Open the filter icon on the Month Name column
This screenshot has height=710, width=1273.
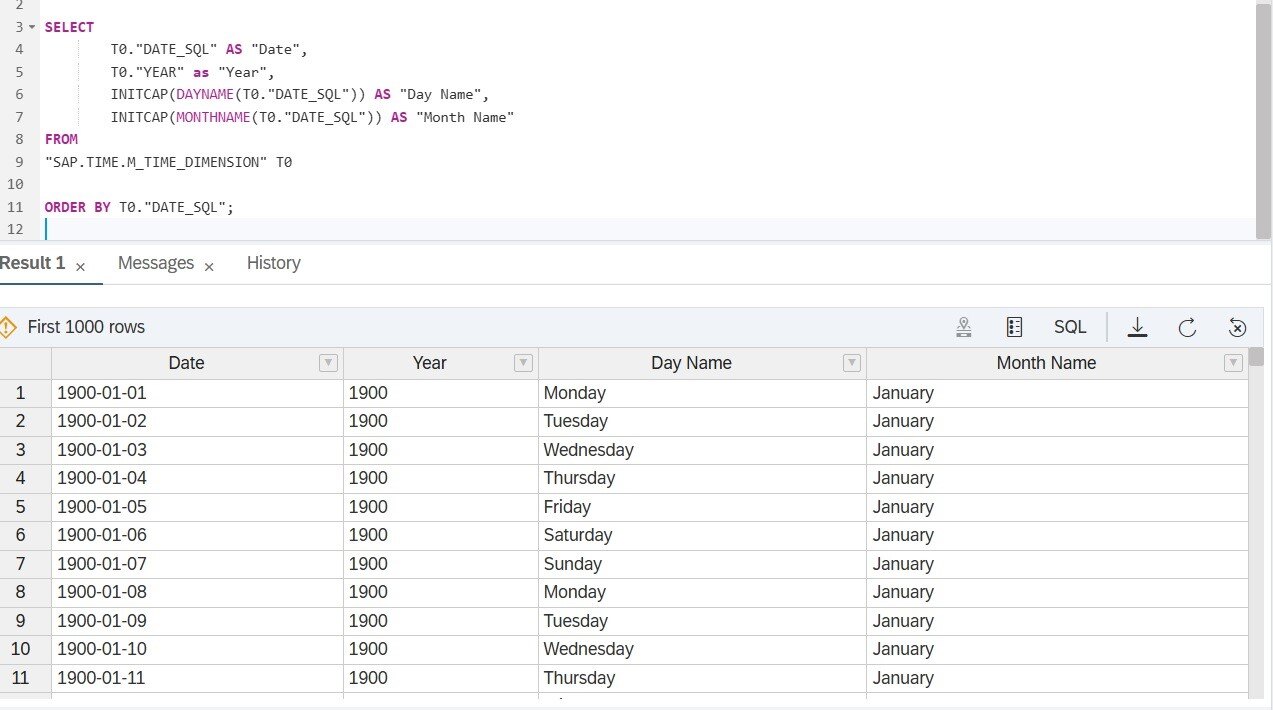(1233, 363)
